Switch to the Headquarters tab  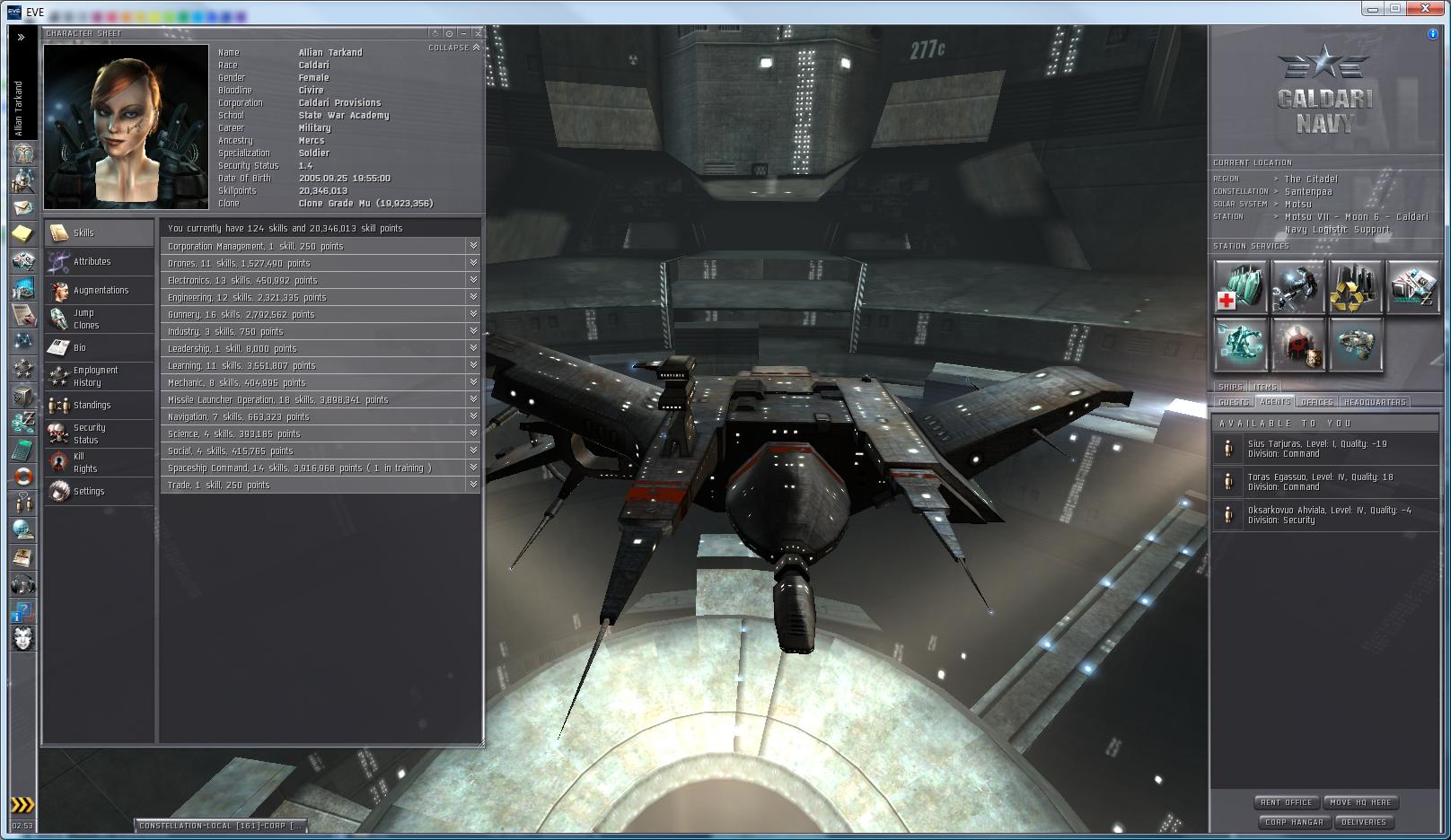(x=1375, y=402)
